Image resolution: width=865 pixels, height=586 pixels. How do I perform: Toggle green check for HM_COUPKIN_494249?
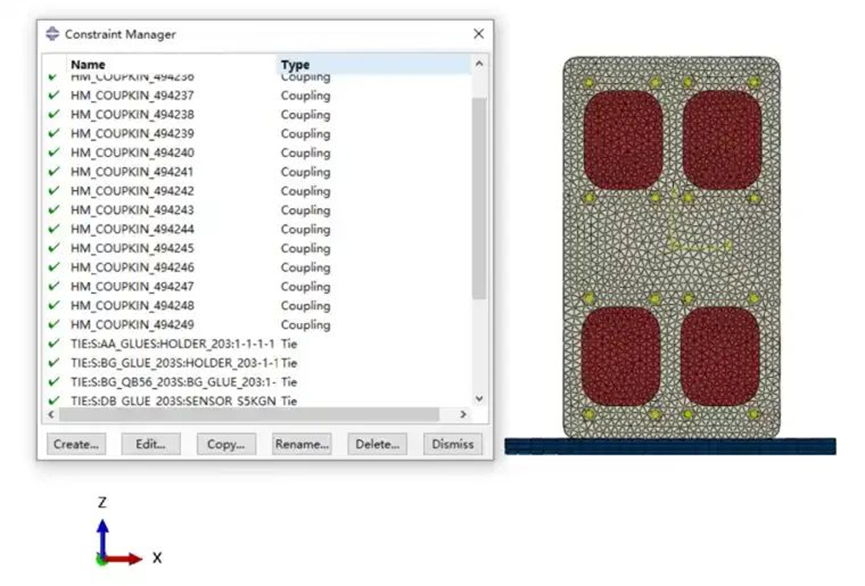[54, 324]
